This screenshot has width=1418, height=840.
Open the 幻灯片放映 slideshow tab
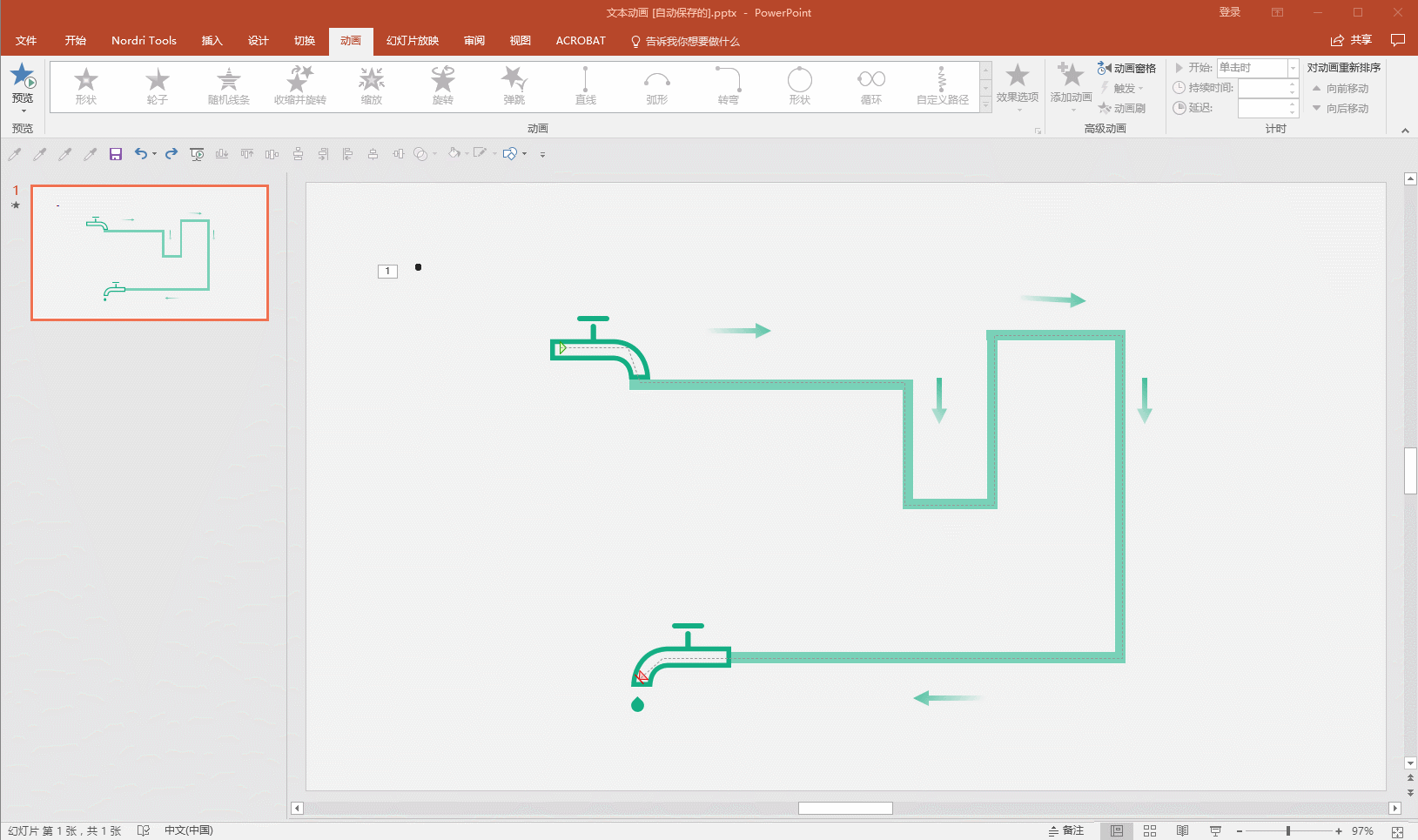tap(412, 41)
